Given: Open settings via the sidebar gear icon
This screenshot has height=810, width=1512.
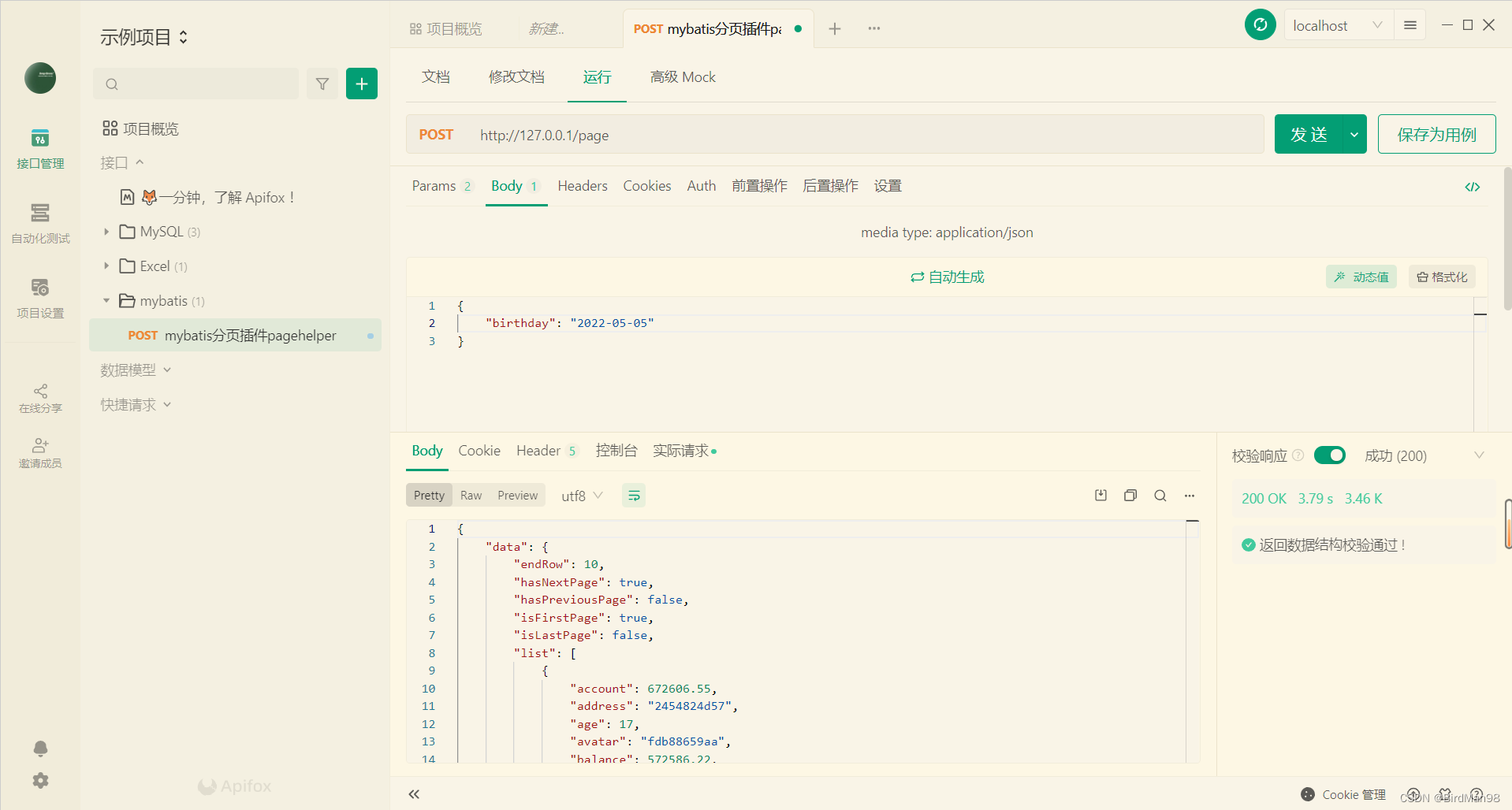Looking at the screenshot, I should coord(40,781).
